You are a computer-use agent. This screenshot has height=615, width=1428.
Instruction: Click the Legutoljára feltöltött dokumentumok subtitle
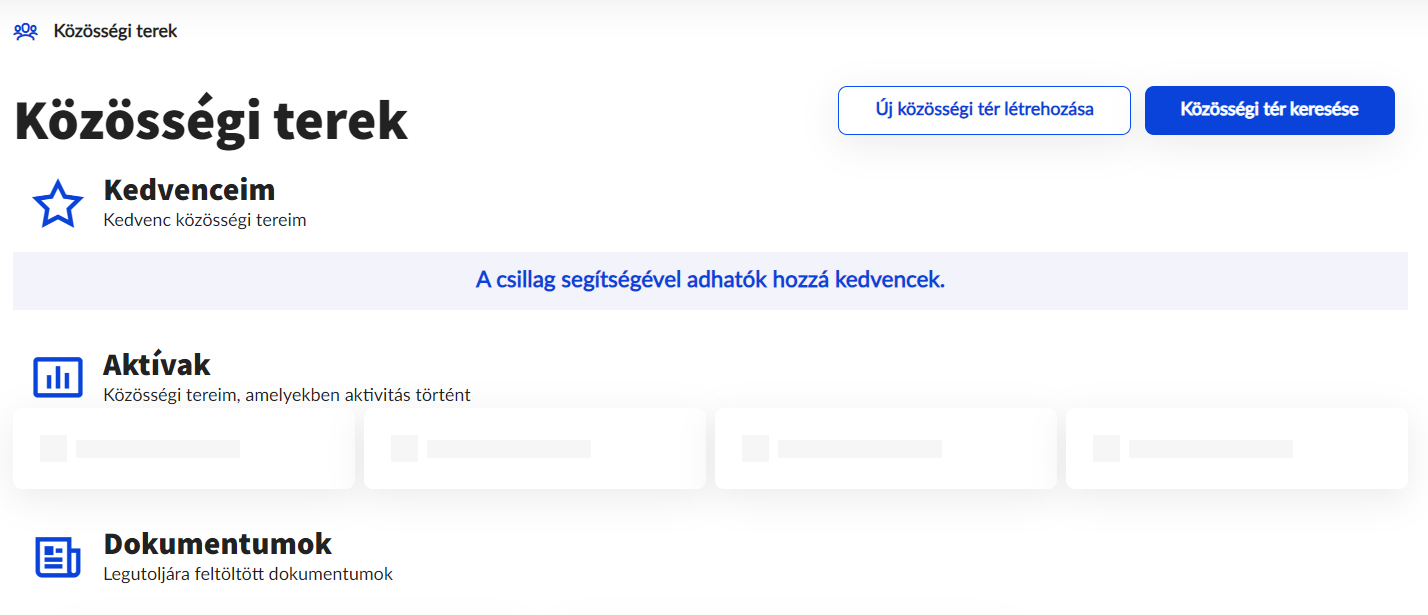(x=248, y=574)
